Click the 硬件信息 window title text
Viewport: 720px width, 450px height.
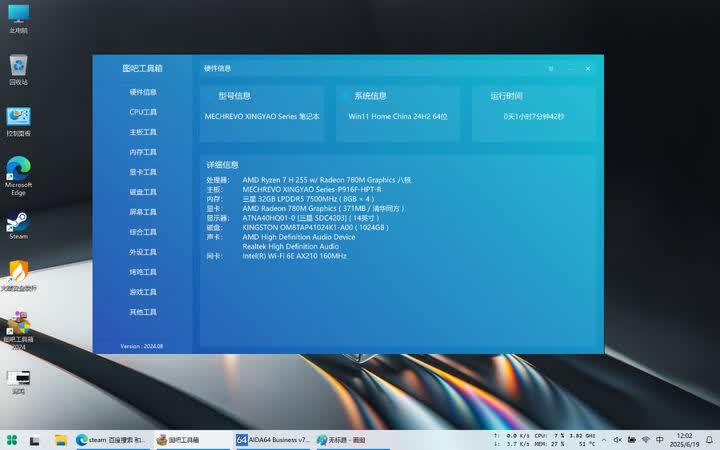(217, 68)
